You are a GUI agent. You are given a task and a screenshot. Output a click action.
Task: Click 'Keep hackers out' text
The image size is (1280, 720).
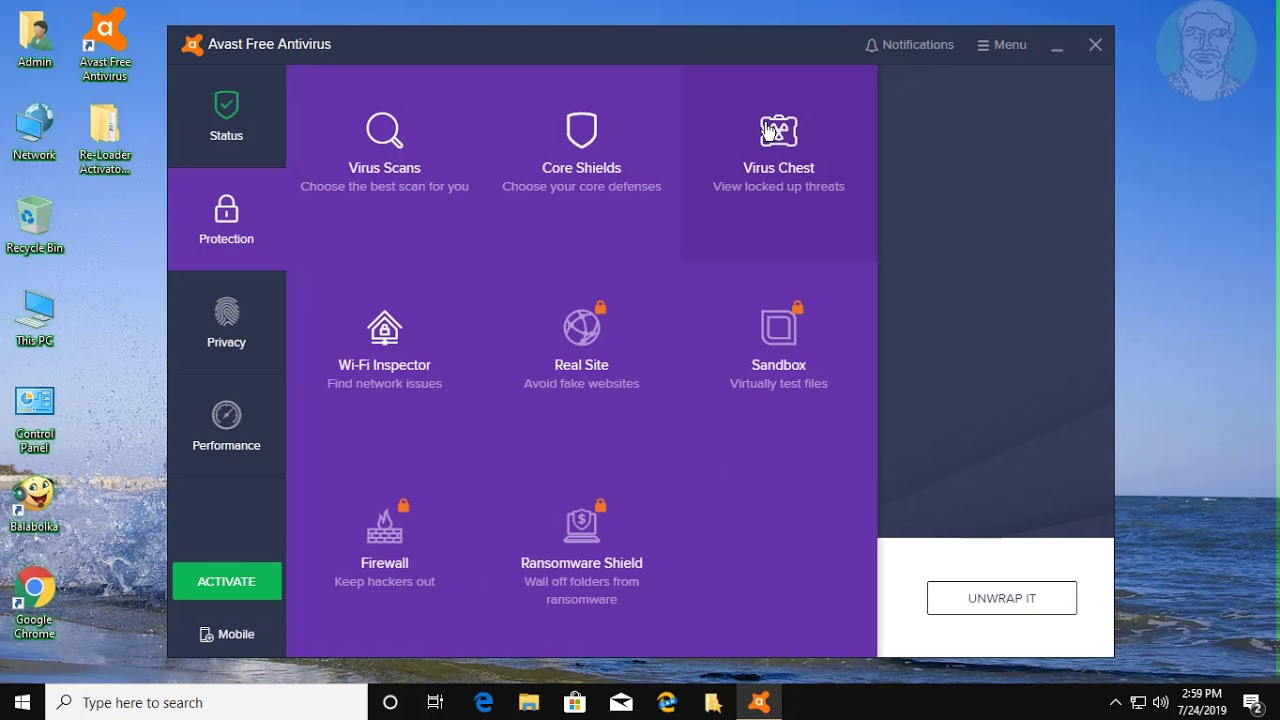tap(384, 581)
